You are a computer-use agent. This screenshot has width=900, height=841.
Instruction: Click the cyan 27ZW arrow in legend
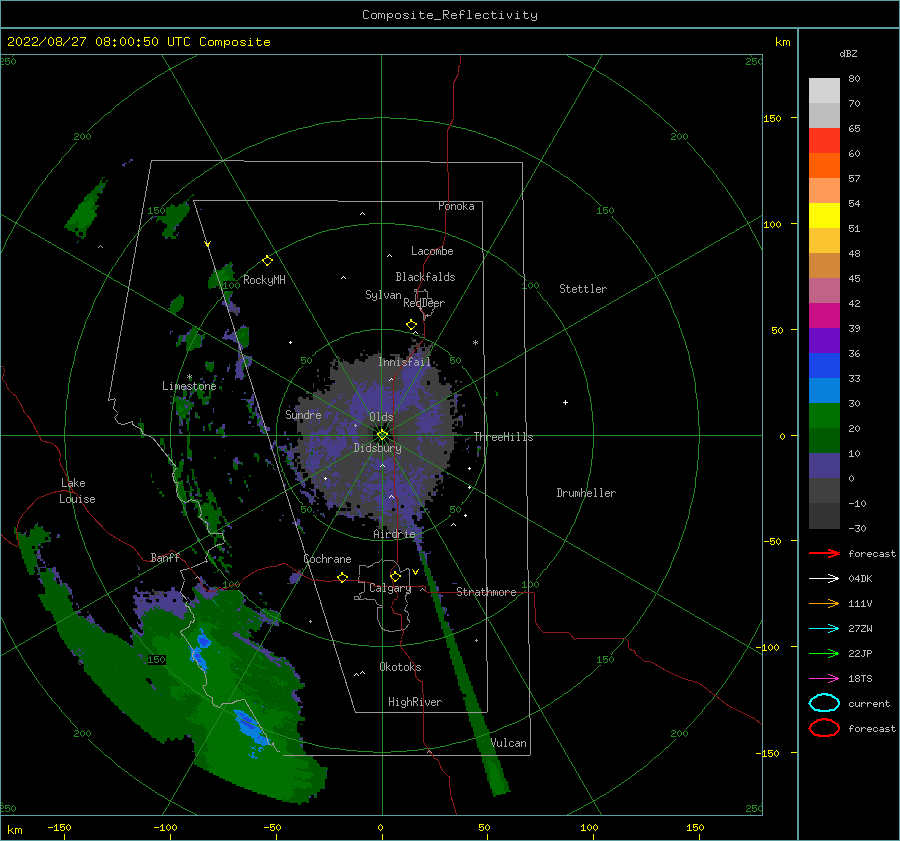[x=824, y=629]
